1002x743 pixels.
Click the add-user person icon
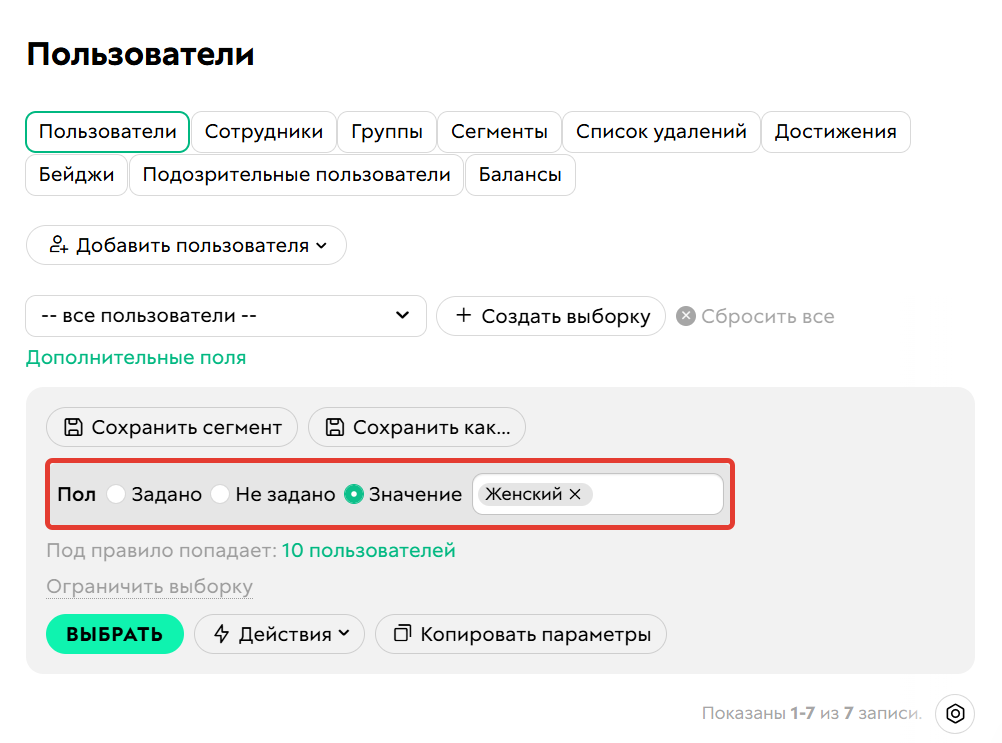(60, 244)
